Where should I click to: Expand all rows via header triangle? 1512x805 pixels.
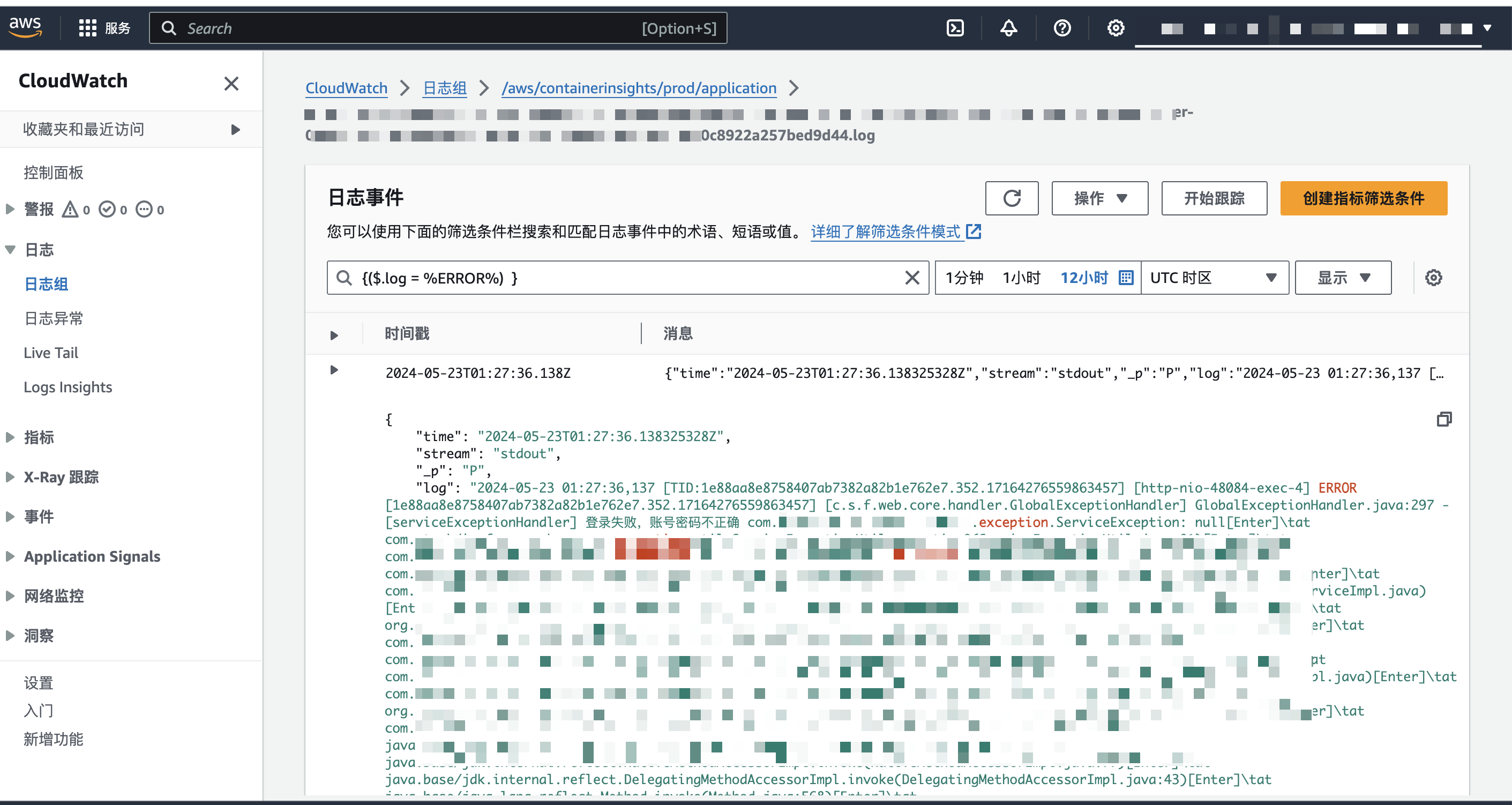[334, 336]
